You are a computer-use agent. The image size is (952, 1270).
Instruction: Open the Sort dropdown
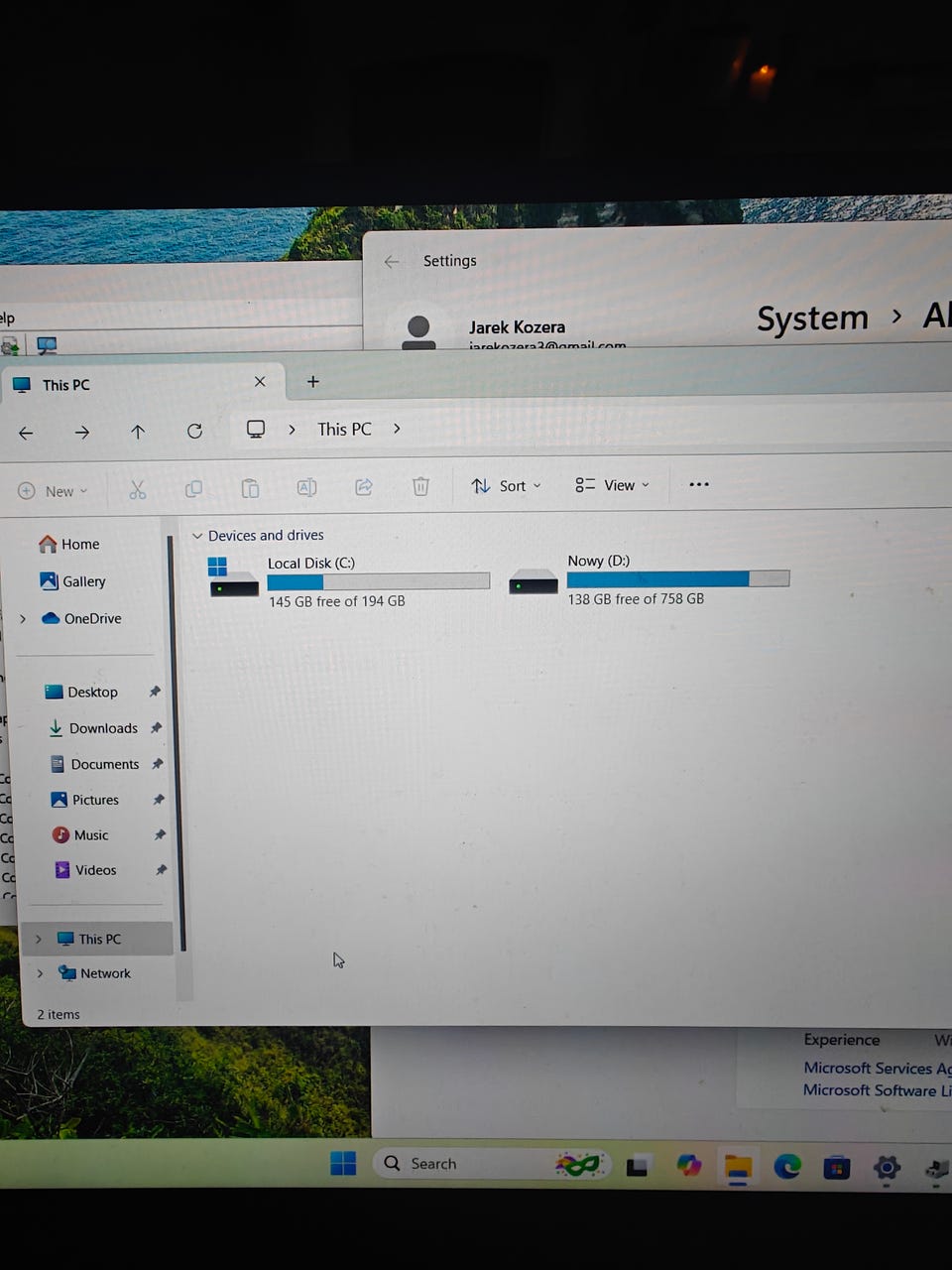(x=506, y=485)
